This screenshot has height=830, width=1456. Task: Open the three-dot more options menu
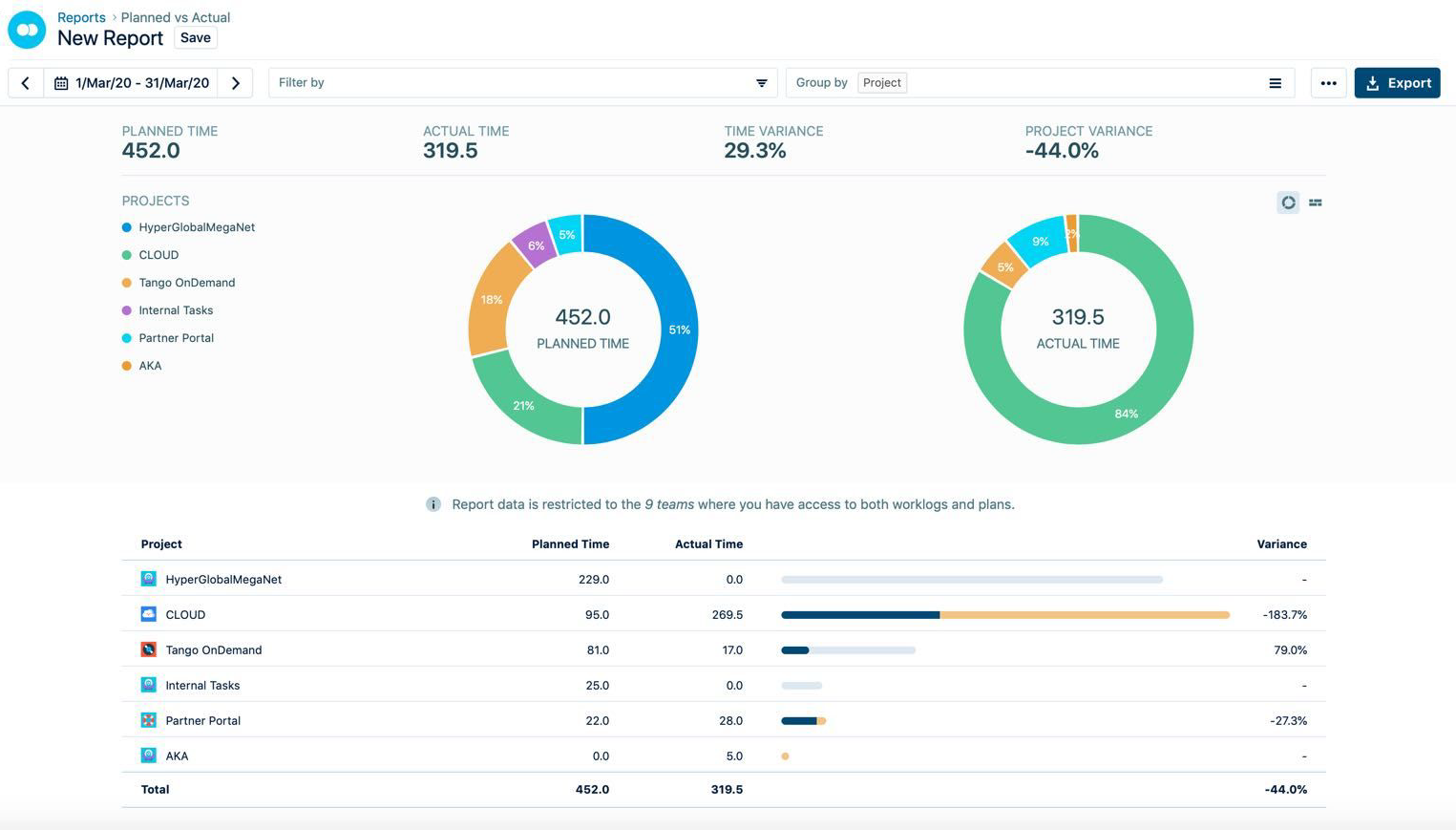coord(1328,83)
